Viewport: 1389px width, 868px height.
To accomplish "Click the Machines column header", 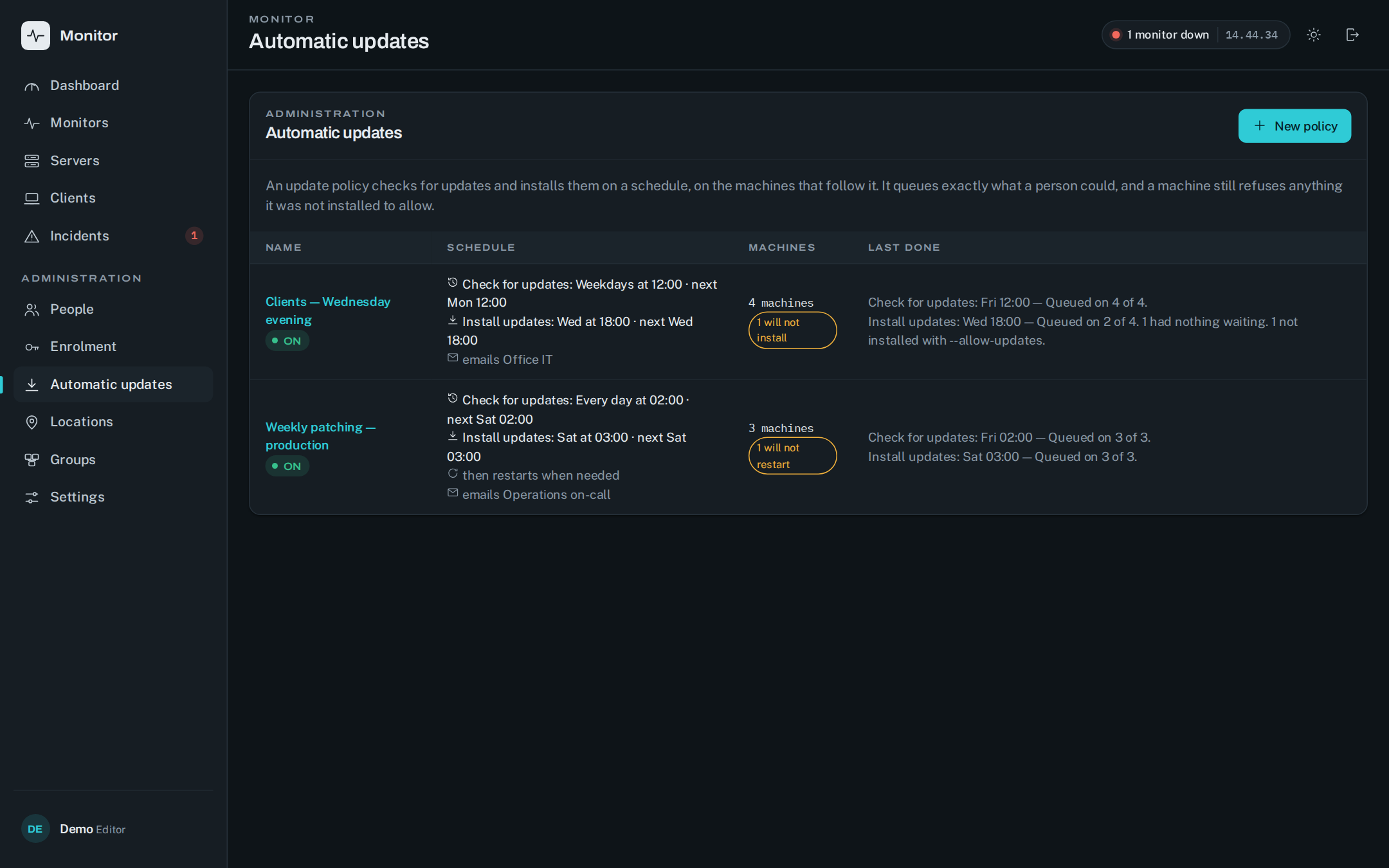I will coord(782,248).
